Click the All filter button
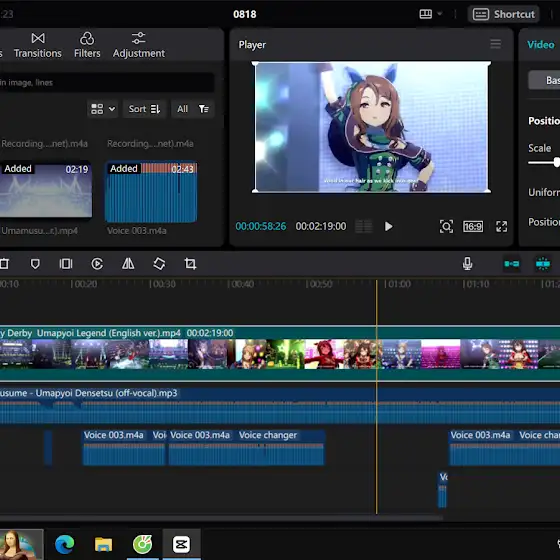560x560 pixels. pyautogui.click(x=182, y=109)
